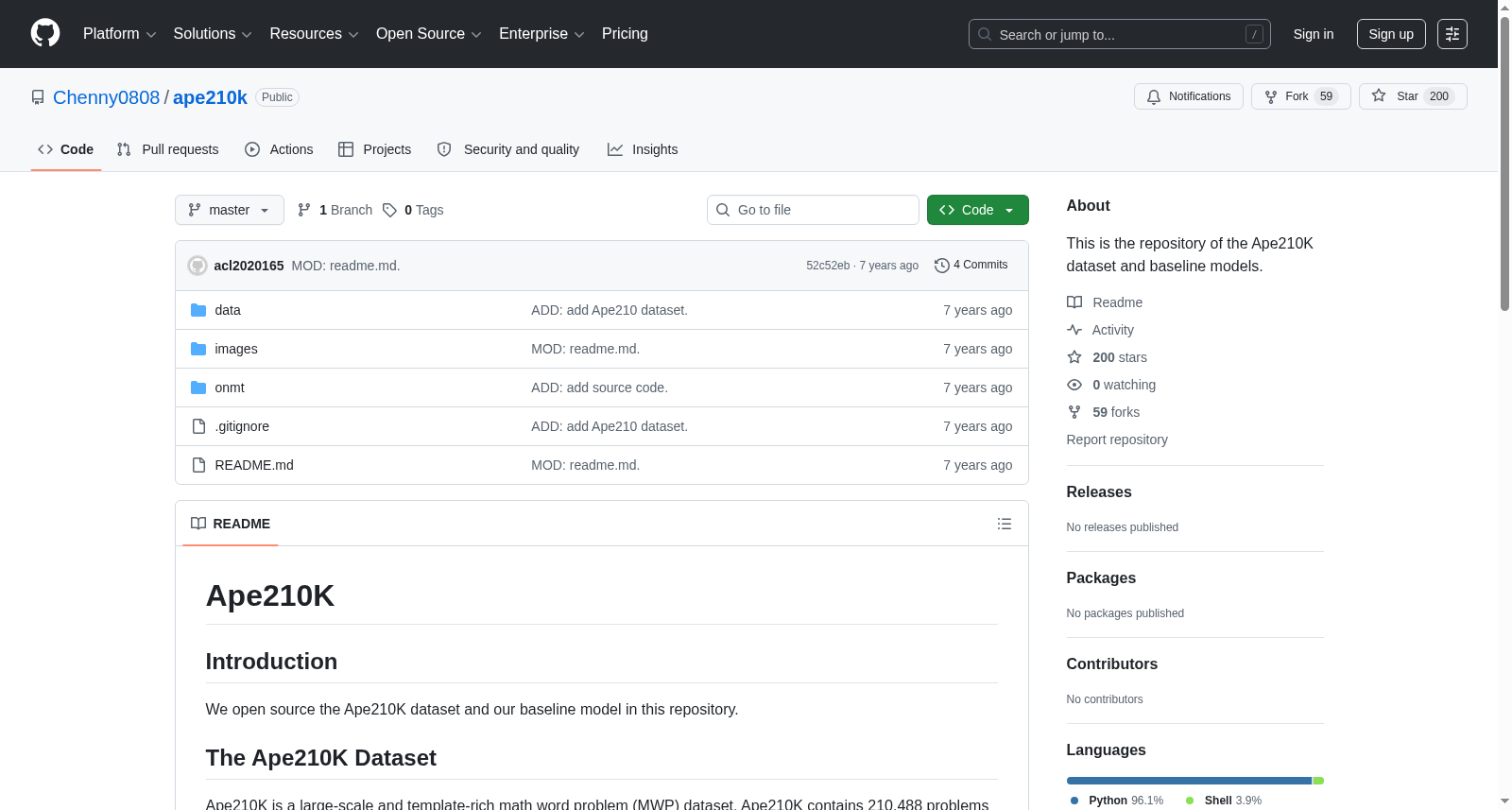Open the master branch selector dropdown
Image resolution: width=1512 pixels, height=810 pixels.
[x=230, y=210]
